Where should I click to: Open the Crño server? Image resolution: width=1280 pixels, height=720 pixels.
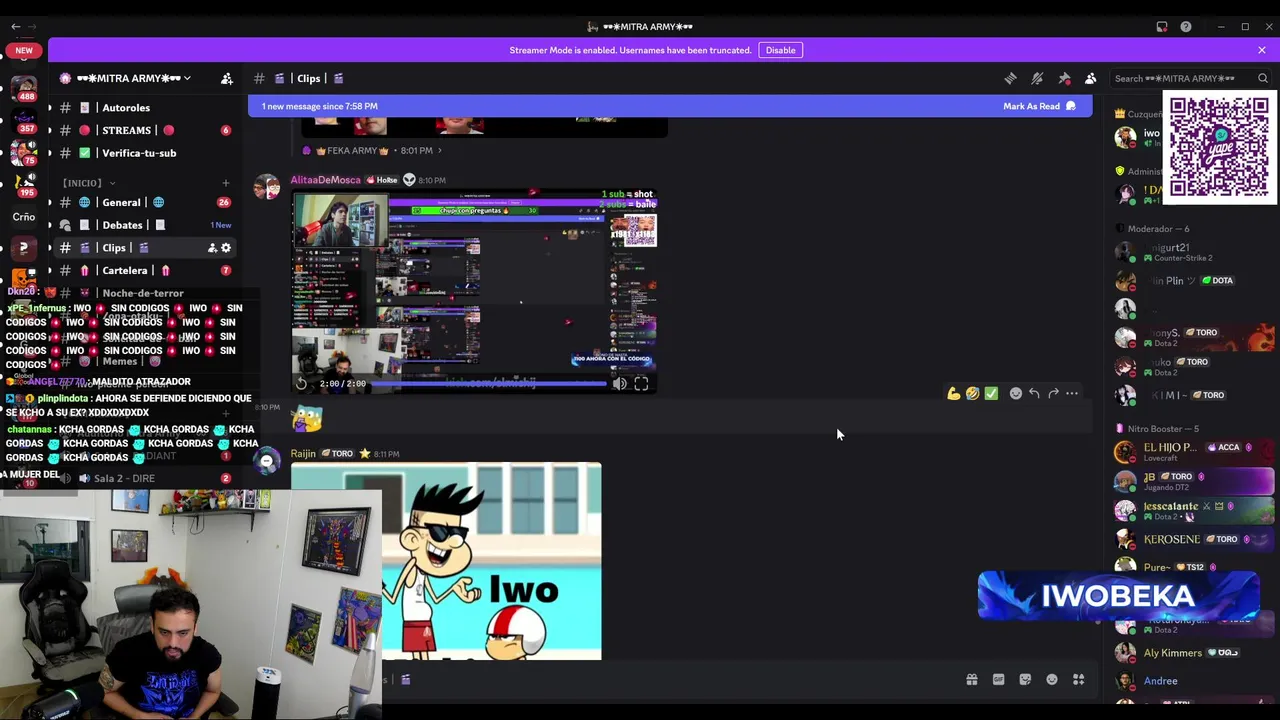(24, 216)
